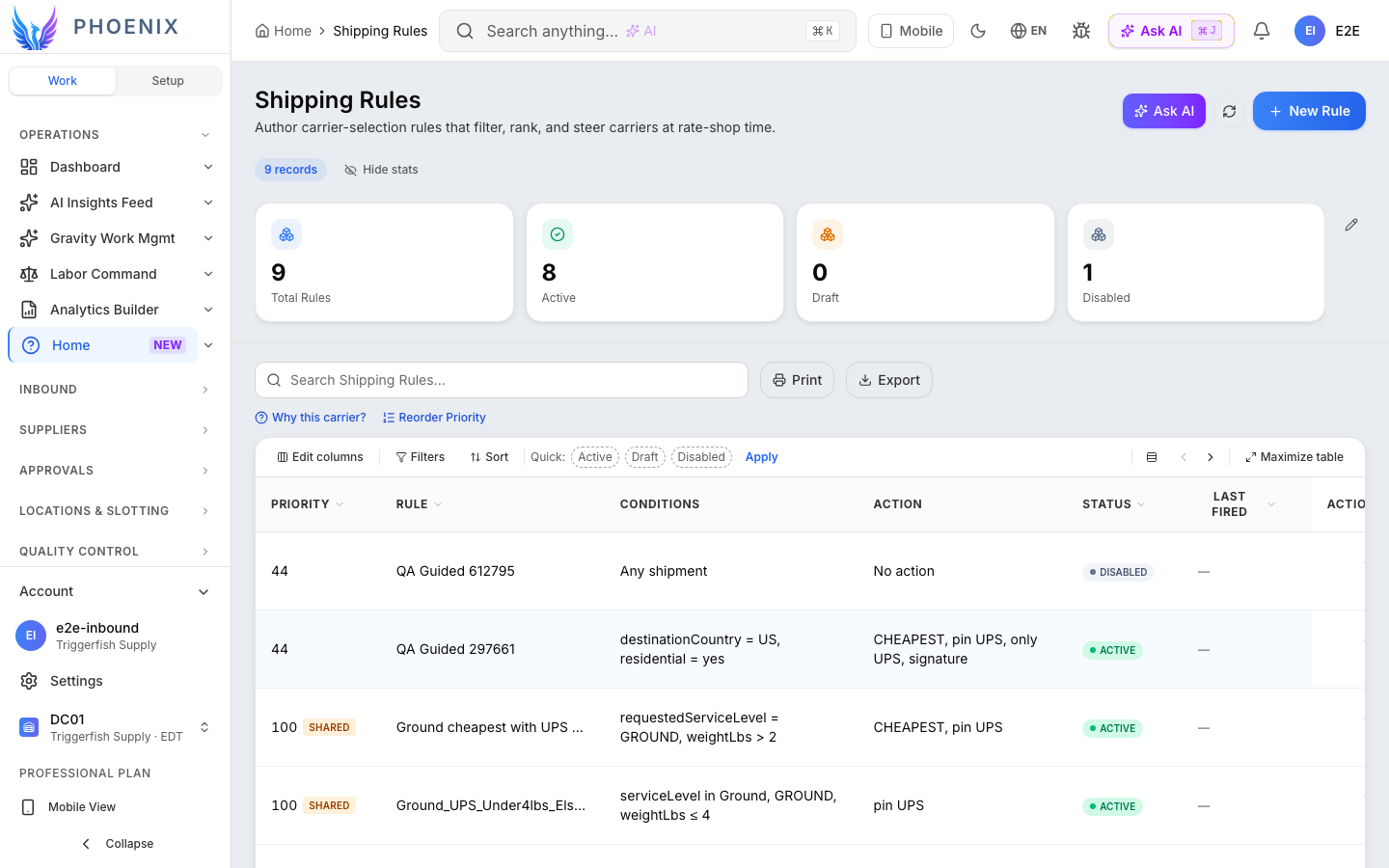Click the bug report icon

click(x=1081, y=31)
